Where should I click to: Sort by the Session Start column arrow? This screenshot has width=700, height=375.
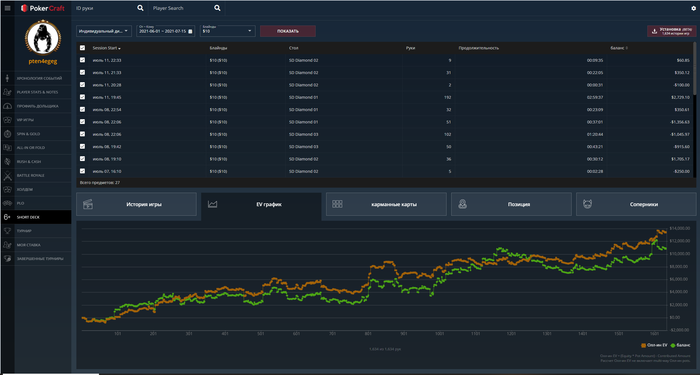pos(120,48)
